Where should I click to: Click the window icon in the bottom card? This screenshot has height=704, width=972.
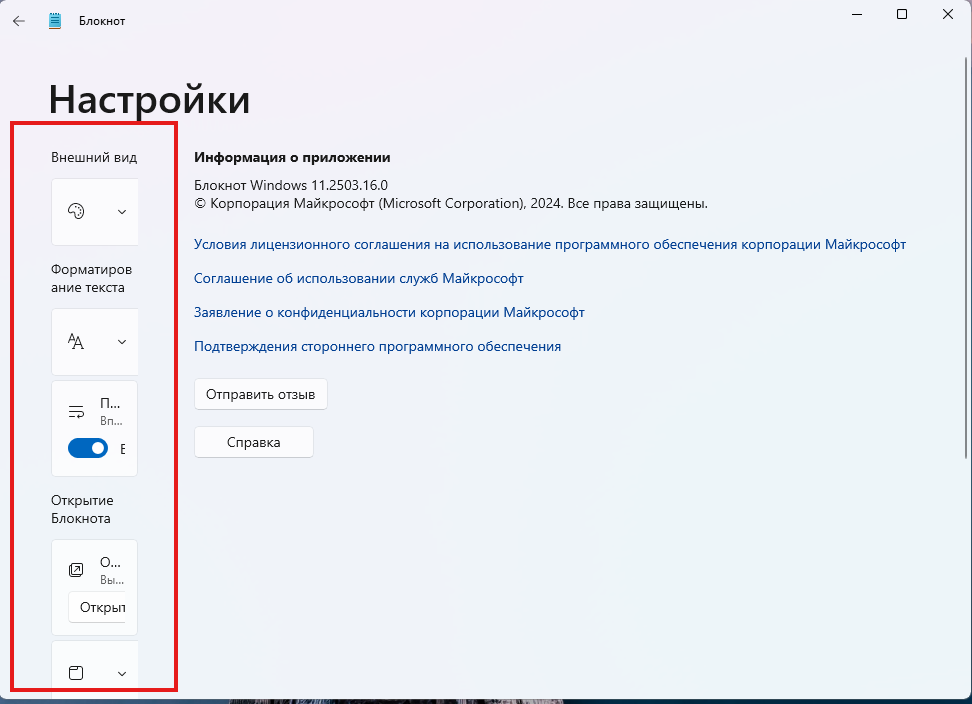(x=76, y=673)
